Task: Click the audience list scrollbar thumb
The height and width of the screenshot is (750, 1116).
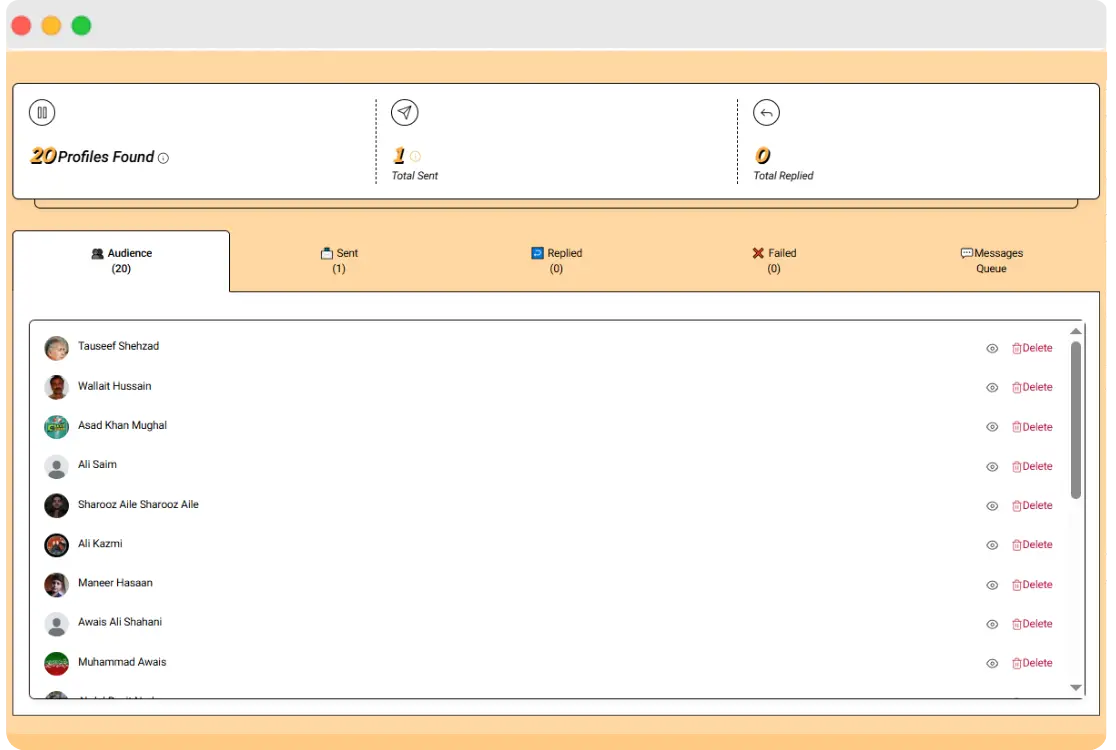Action: point(1075,420)
